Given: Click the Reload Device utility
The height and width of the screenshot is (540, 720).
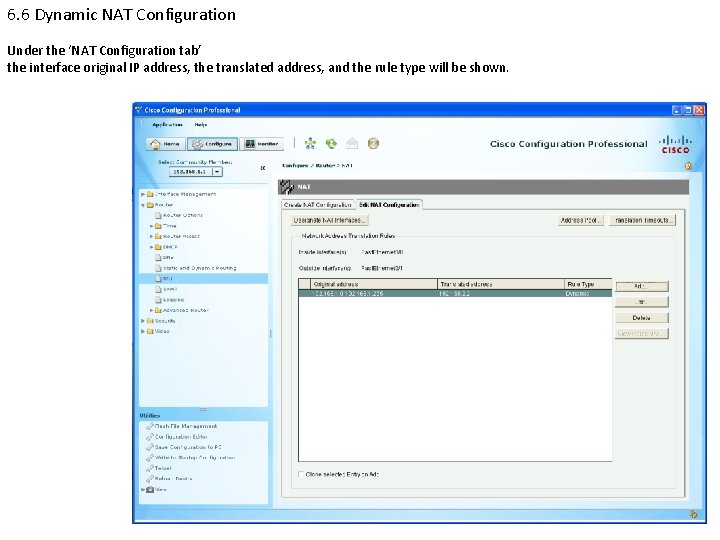Looking at the screenshot, I should pos(174,479).
